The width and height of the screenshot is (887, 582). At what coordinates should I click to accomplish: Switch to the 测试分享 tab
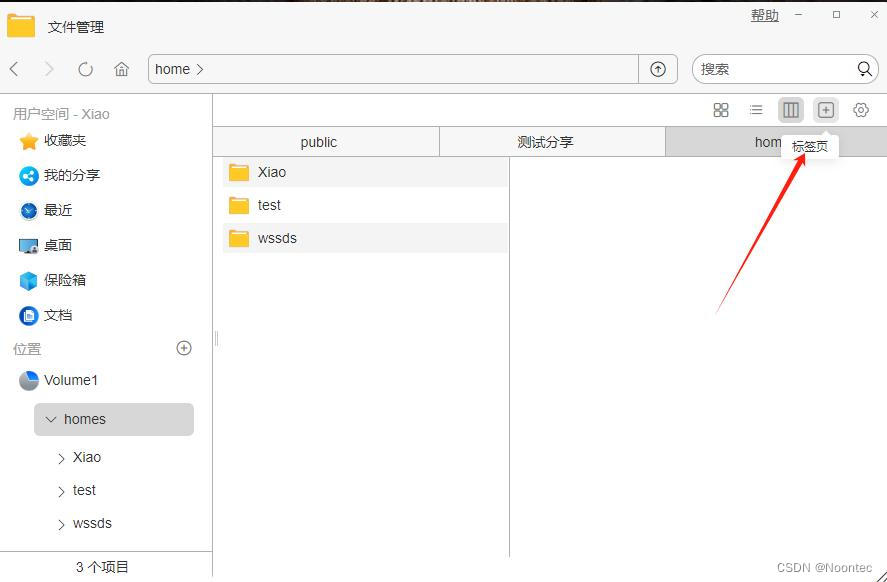coord(552,142)
